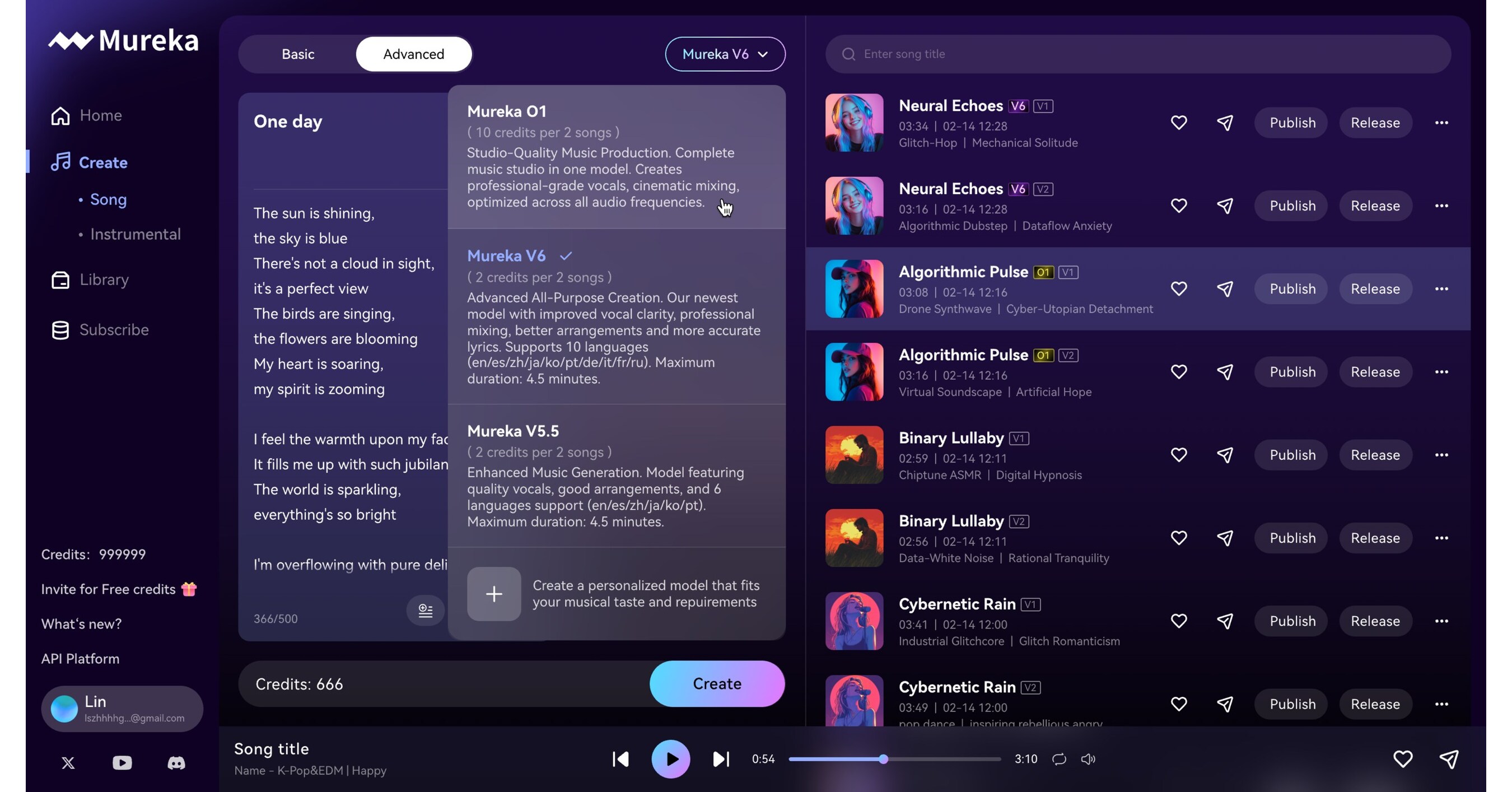
Task: Open the Home page from the sidebar
Action: (x=100, y=115)
